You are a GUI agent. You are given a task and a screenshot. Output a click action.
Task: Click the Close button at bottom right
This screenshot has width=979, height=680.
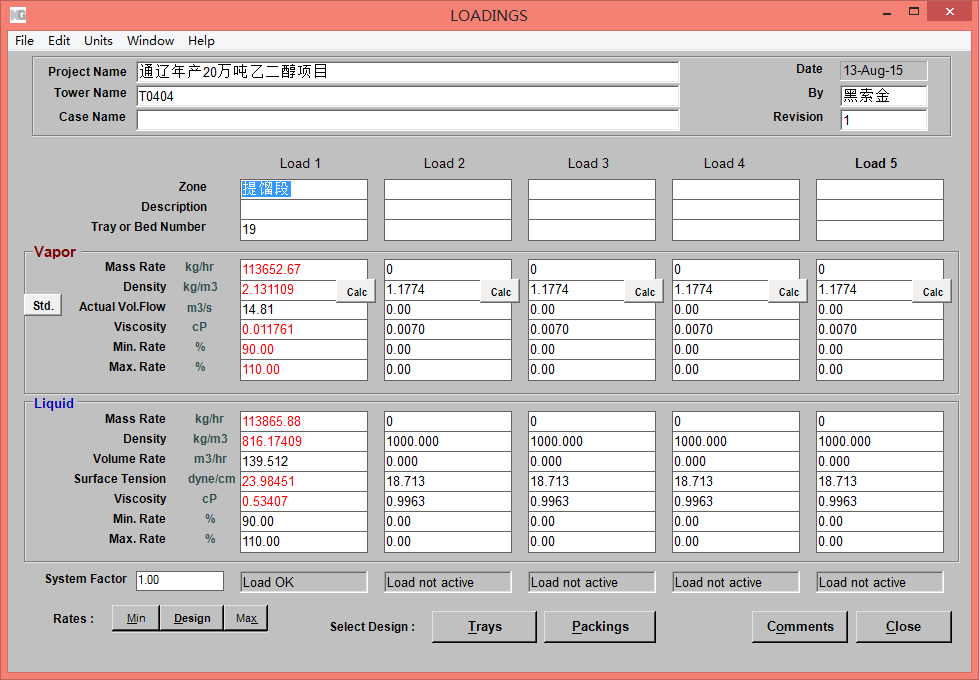pyautogui.click(x=903, y=626)
